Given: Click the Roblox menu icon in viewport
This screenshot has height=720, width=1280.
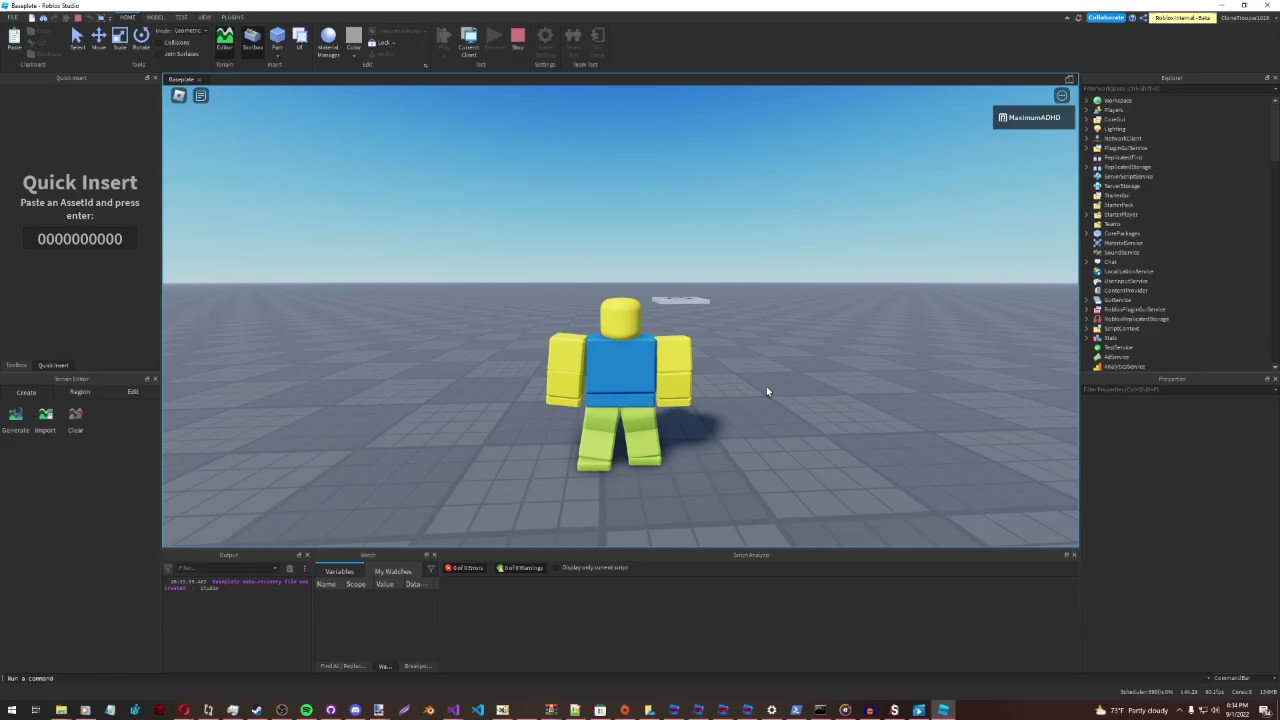Looking at the screenshot, I should point(178,95).
